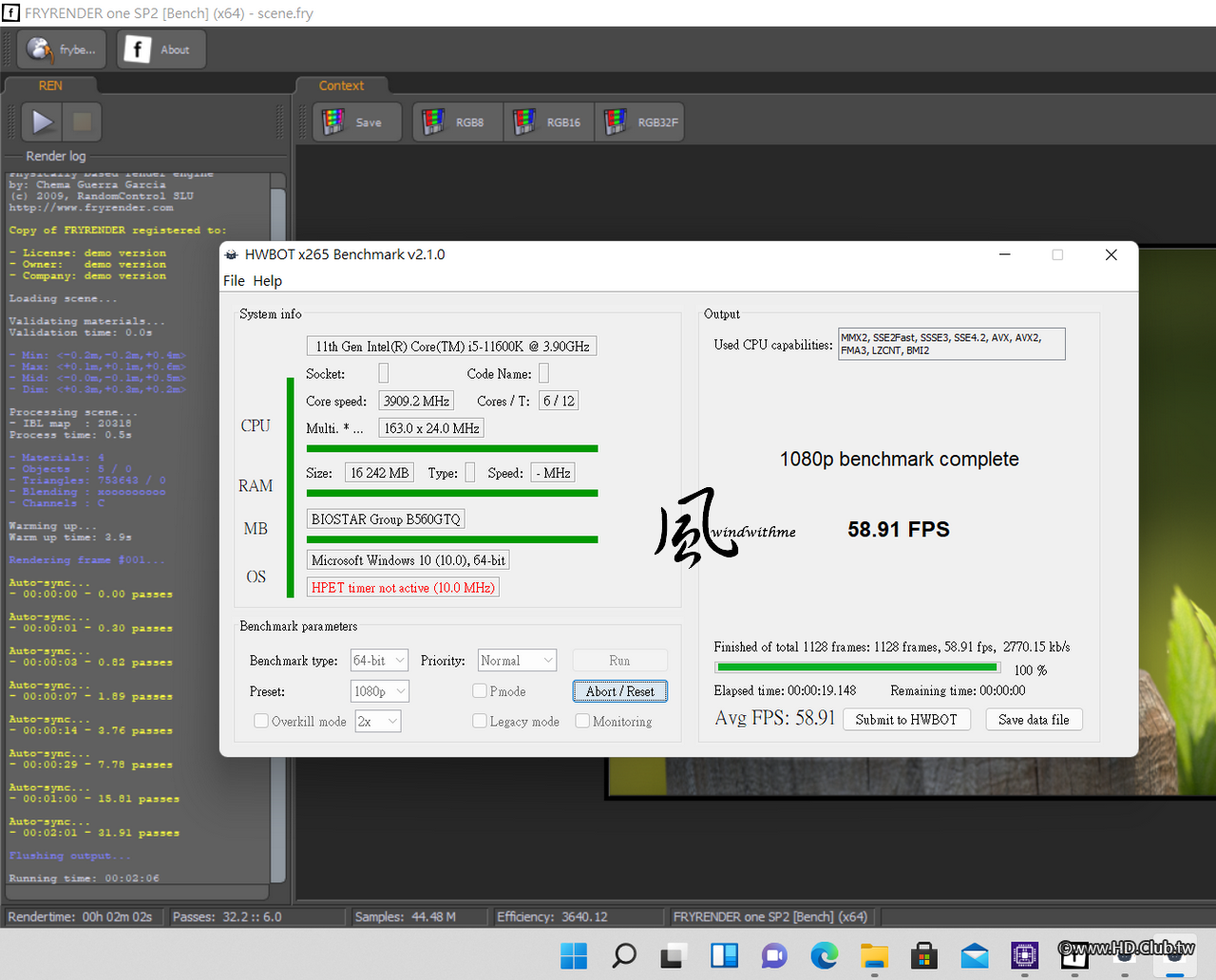
Task: Launch Microsoft Edge from the taskbar
Action: (824, 955)
